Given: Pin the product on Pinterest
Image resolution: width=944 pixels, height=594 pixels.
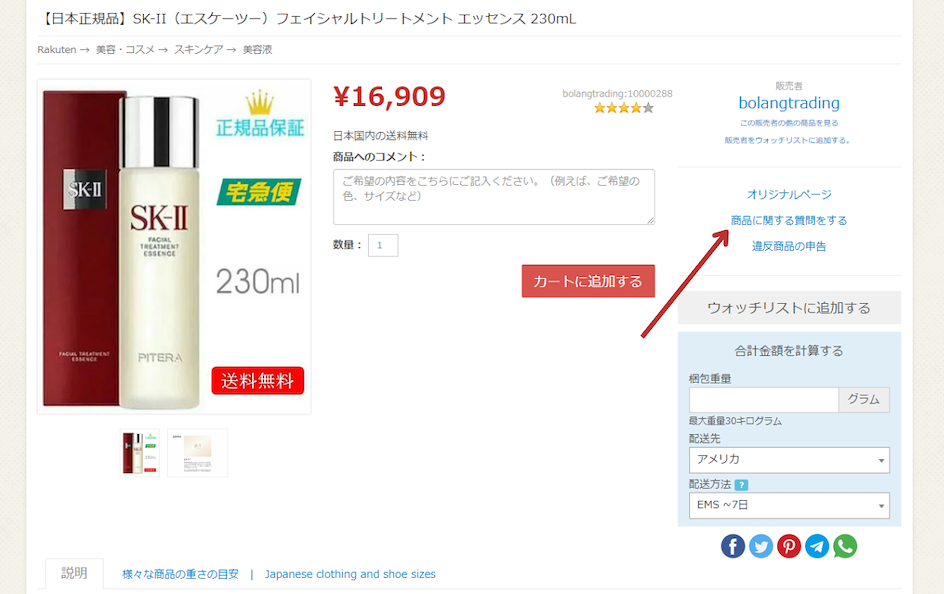Looking at the screenshot, I should click(789, 546).
